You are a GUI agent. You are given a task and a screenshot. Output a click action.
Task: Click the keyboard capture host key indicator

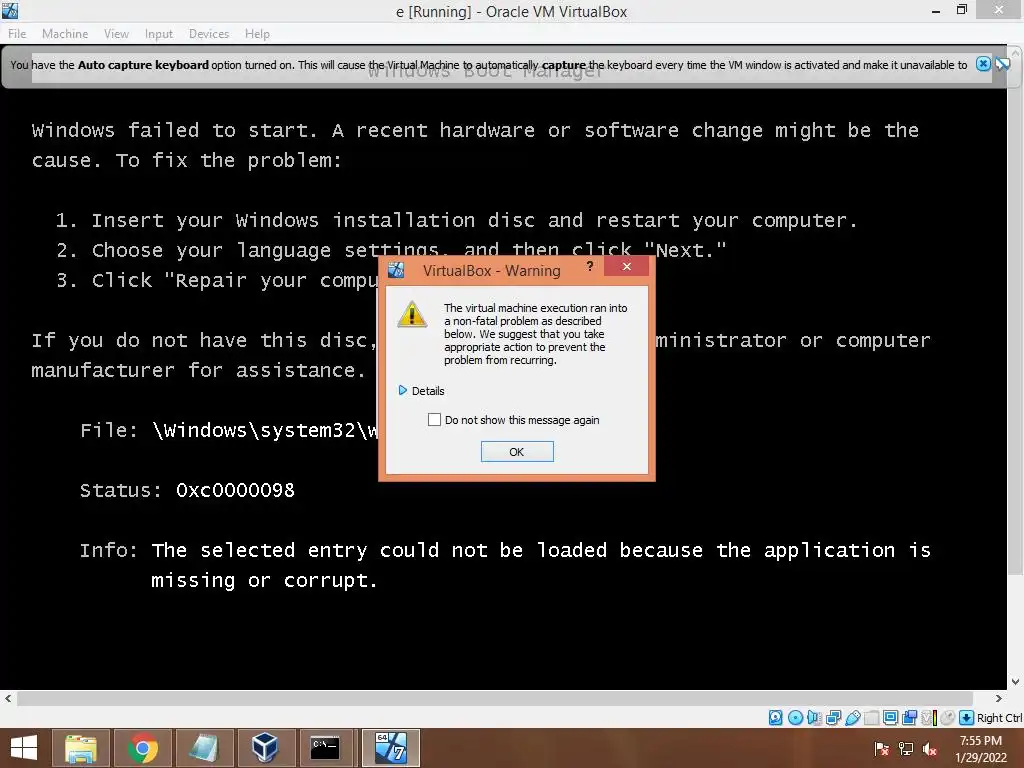pos(967,718)
